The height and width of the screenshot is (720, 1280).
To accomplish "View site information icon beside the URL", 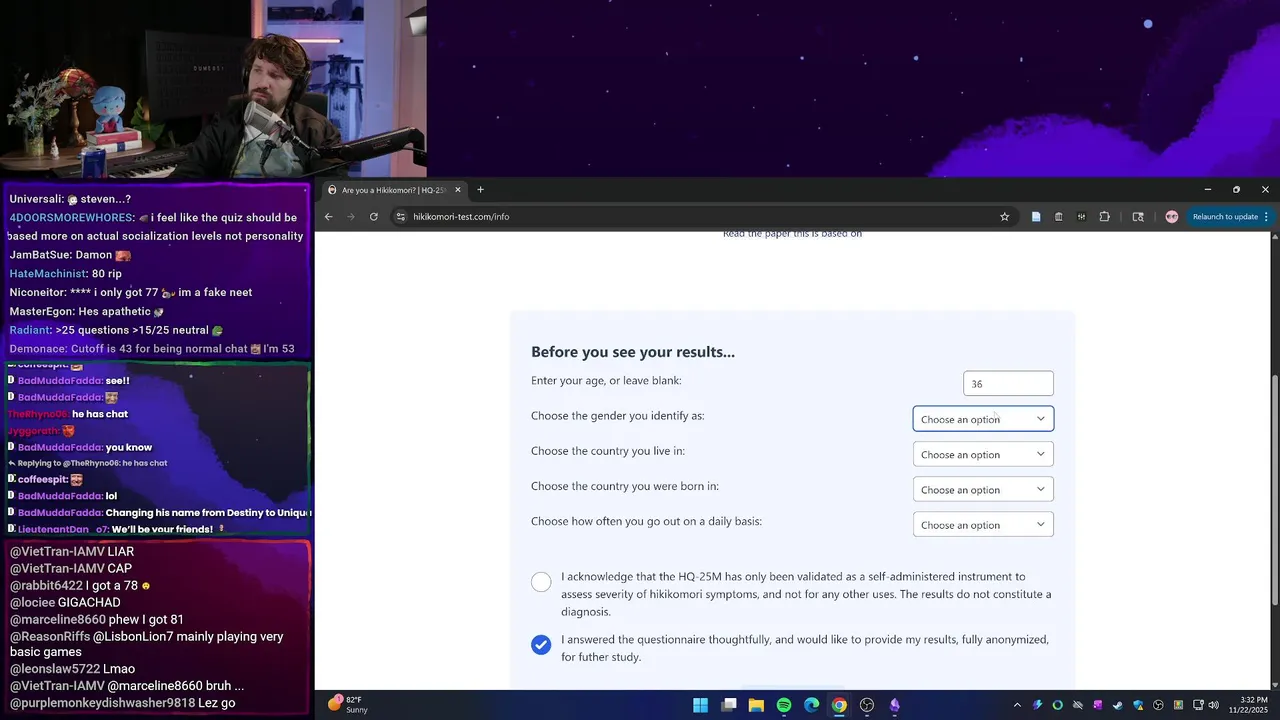I will [x=400, y=217].
